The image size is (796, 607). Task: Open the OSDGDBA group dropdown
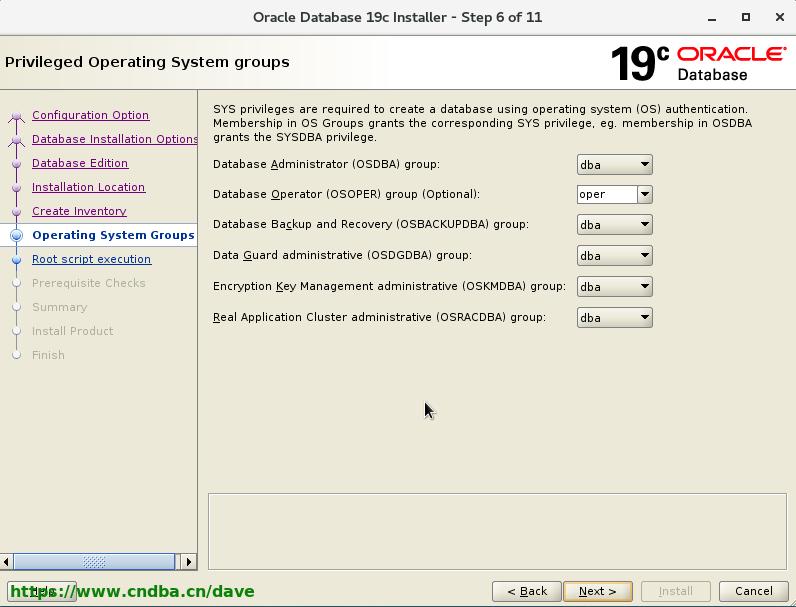pos(614,255)
